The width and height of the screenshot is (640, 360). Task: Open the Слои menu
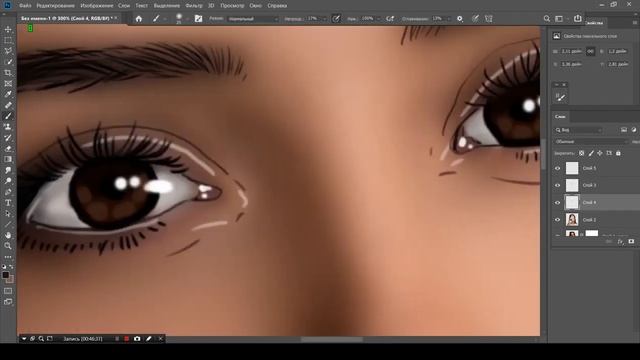point(124,6)
